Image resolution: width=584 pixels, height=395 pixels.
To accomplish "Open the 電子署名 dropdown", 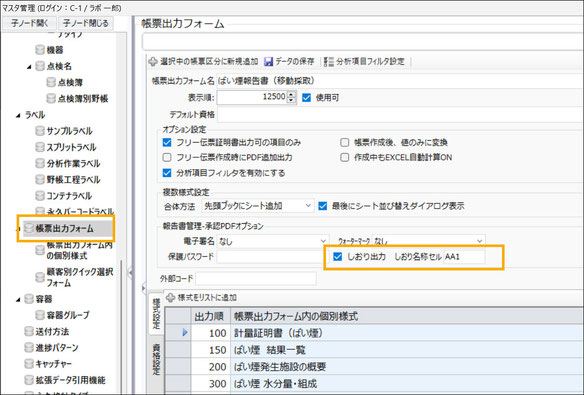I will pos(273,242).
